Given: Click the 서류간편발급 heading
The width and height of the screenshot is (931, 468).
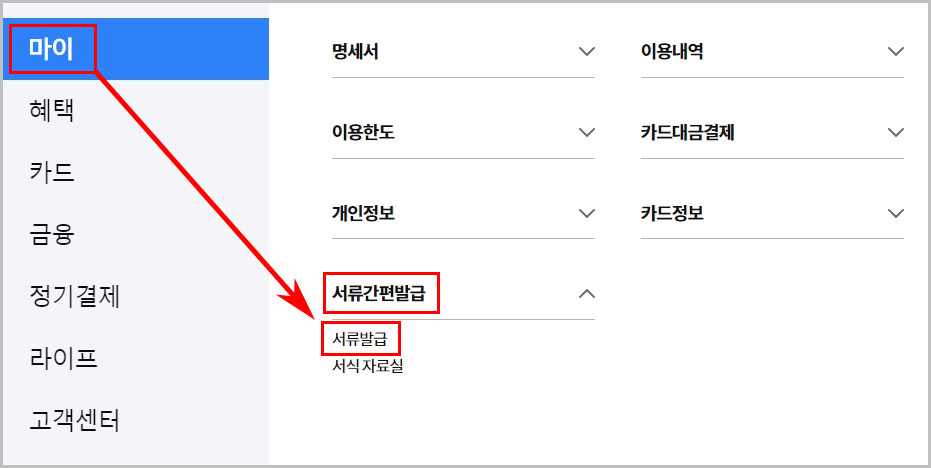Looking at the screenshot, I should pos(379,293).
